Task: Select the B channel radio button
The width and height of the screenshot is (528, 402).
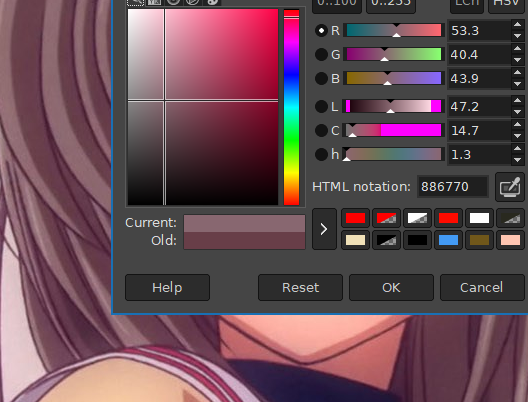Action: click(321, 78)
